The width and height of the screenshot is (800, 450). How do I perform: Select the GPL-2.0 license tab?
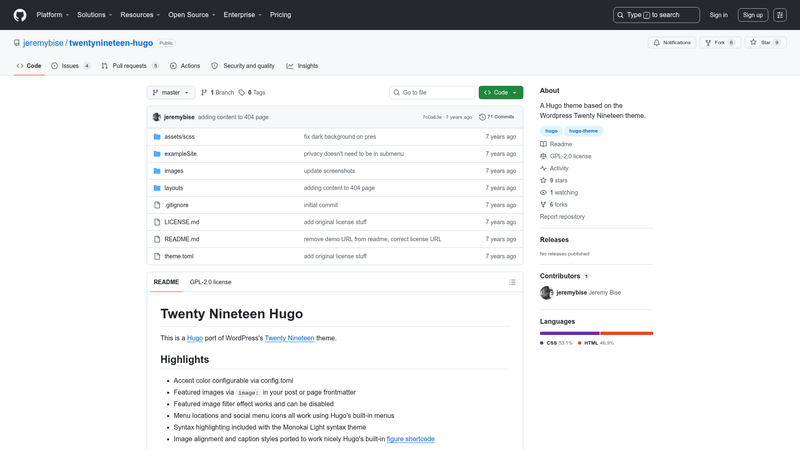pyautogui.click(x=211, y=282)
